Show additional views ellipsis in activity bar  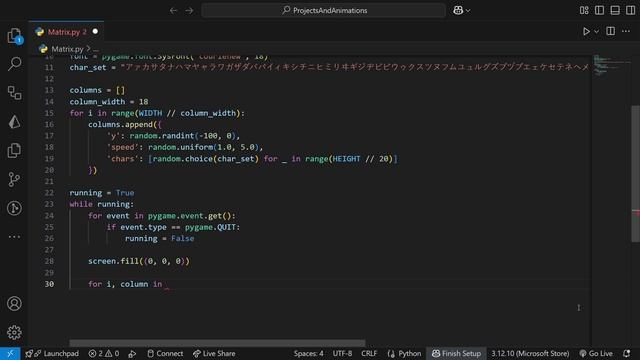14,237
